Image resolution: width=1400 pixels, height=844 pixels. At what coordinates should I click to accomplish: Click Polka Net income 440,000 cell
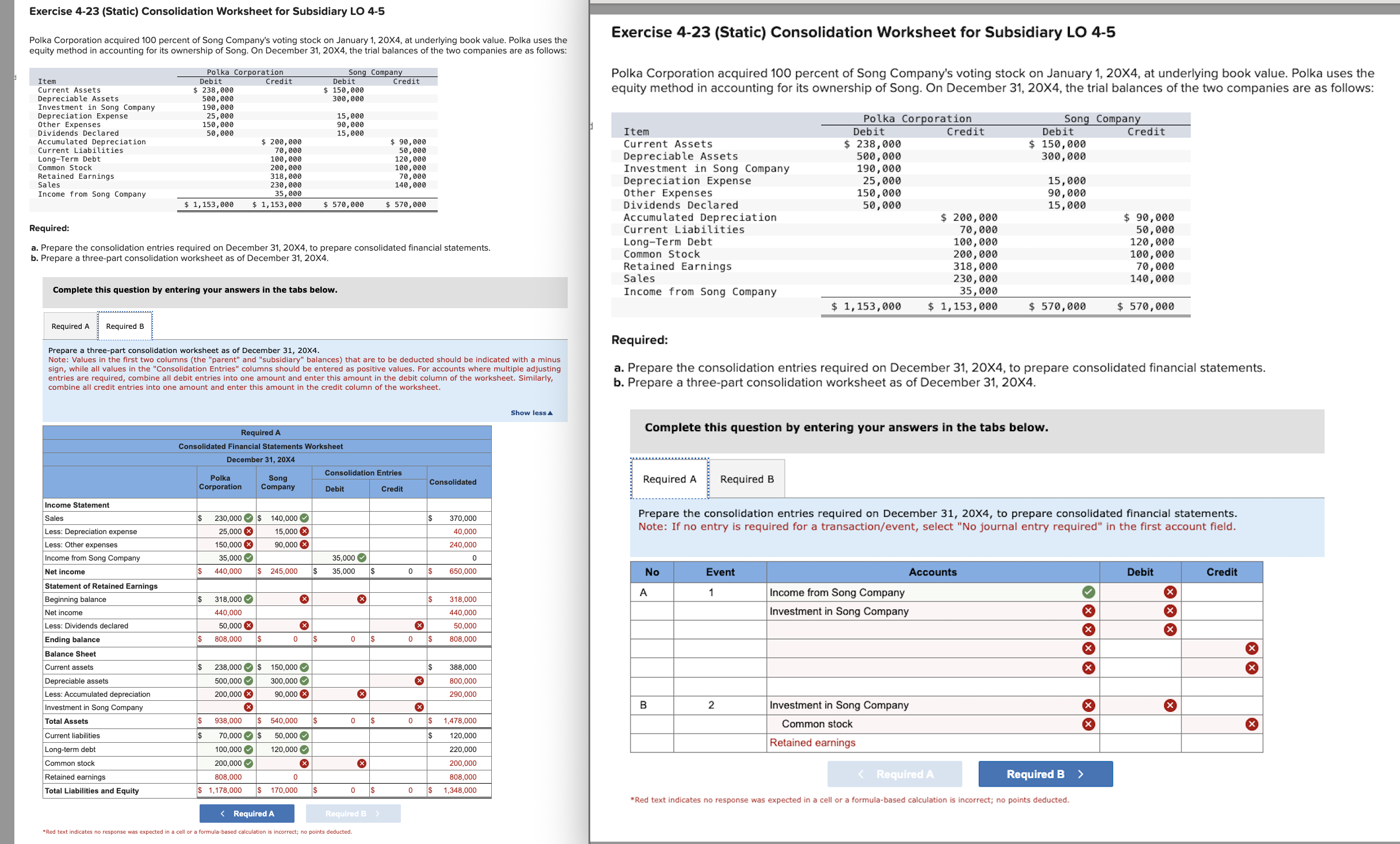tap(227, 571)
